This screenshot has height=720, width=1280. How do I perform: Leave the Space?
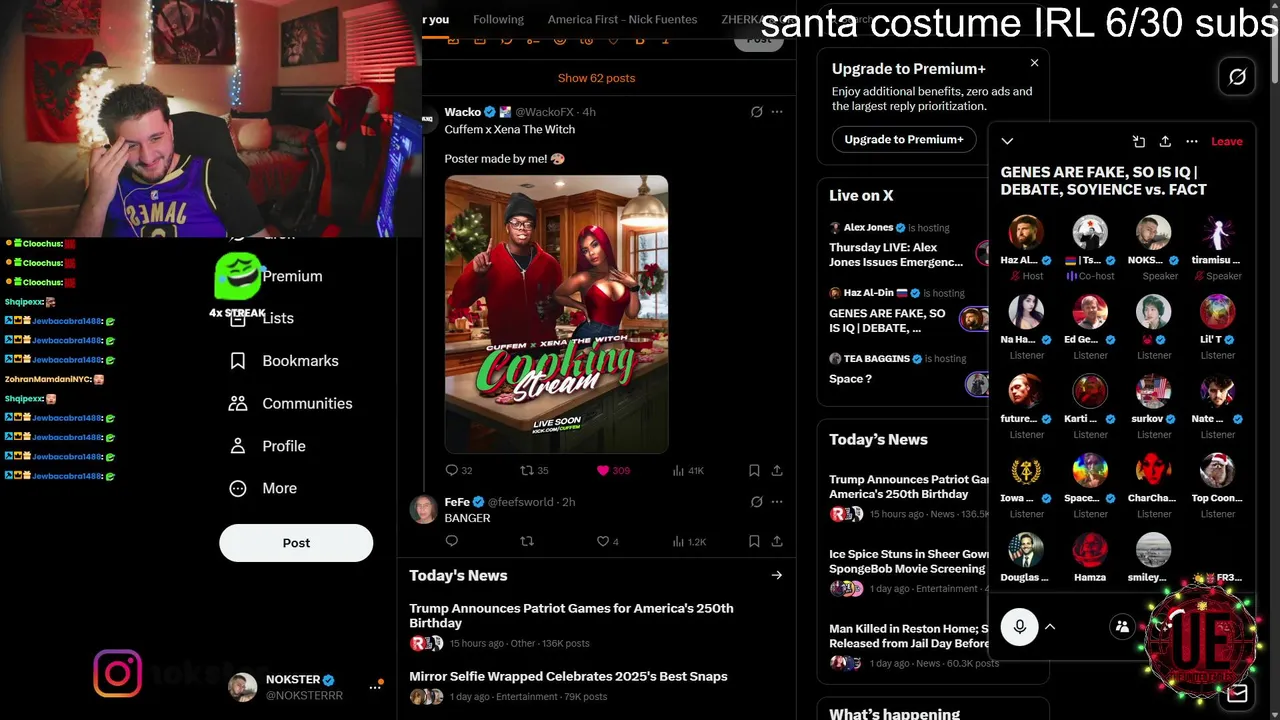(x=1227, y=141)
